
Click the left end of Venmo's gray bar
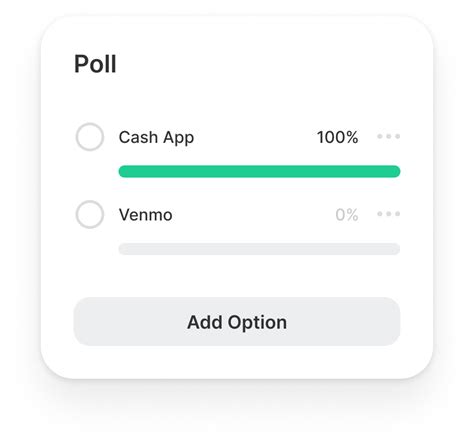124,249
